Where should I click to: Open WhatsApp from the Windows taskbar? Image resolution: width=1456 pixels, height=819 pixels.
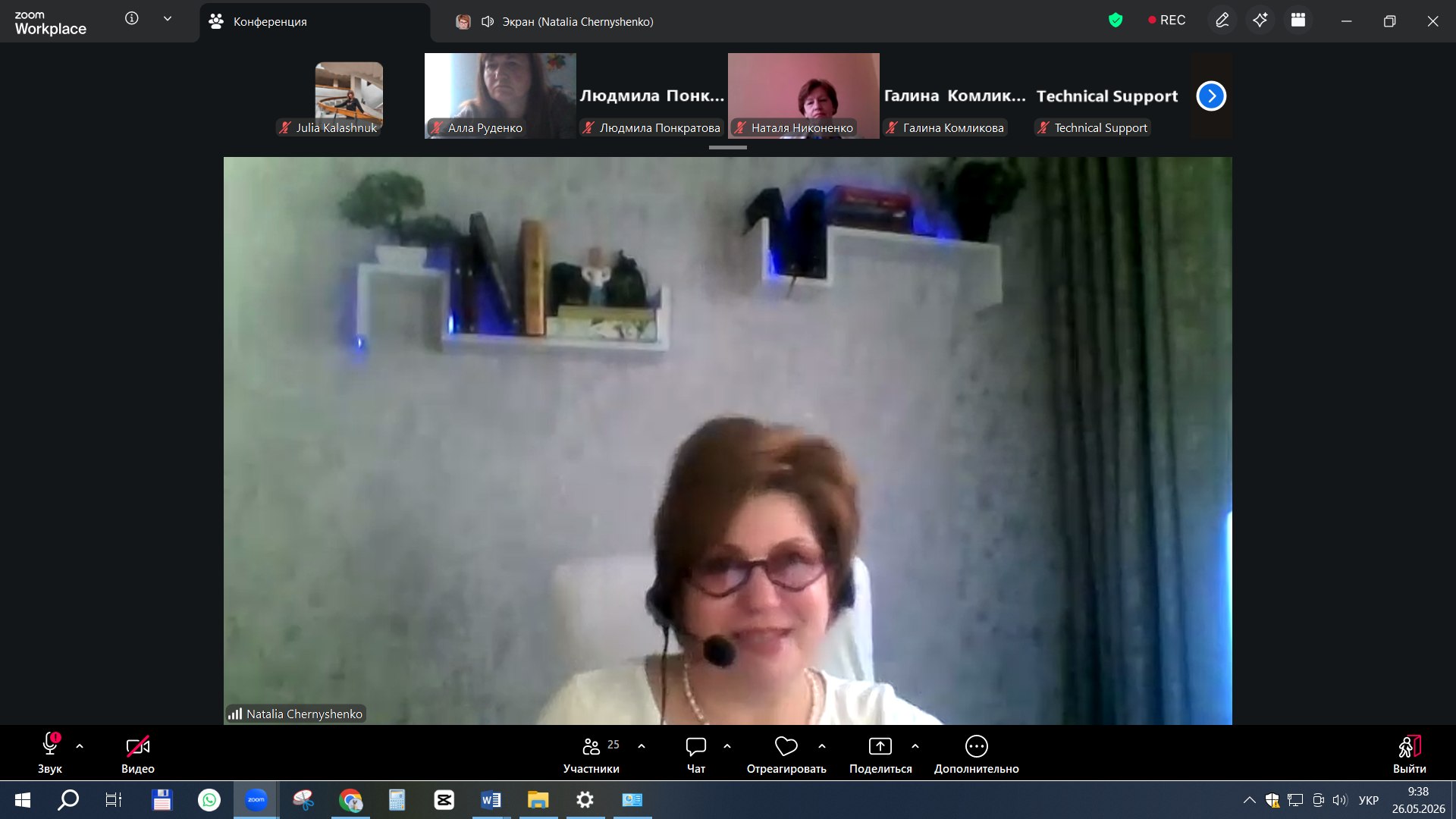[x=209, y=800]
